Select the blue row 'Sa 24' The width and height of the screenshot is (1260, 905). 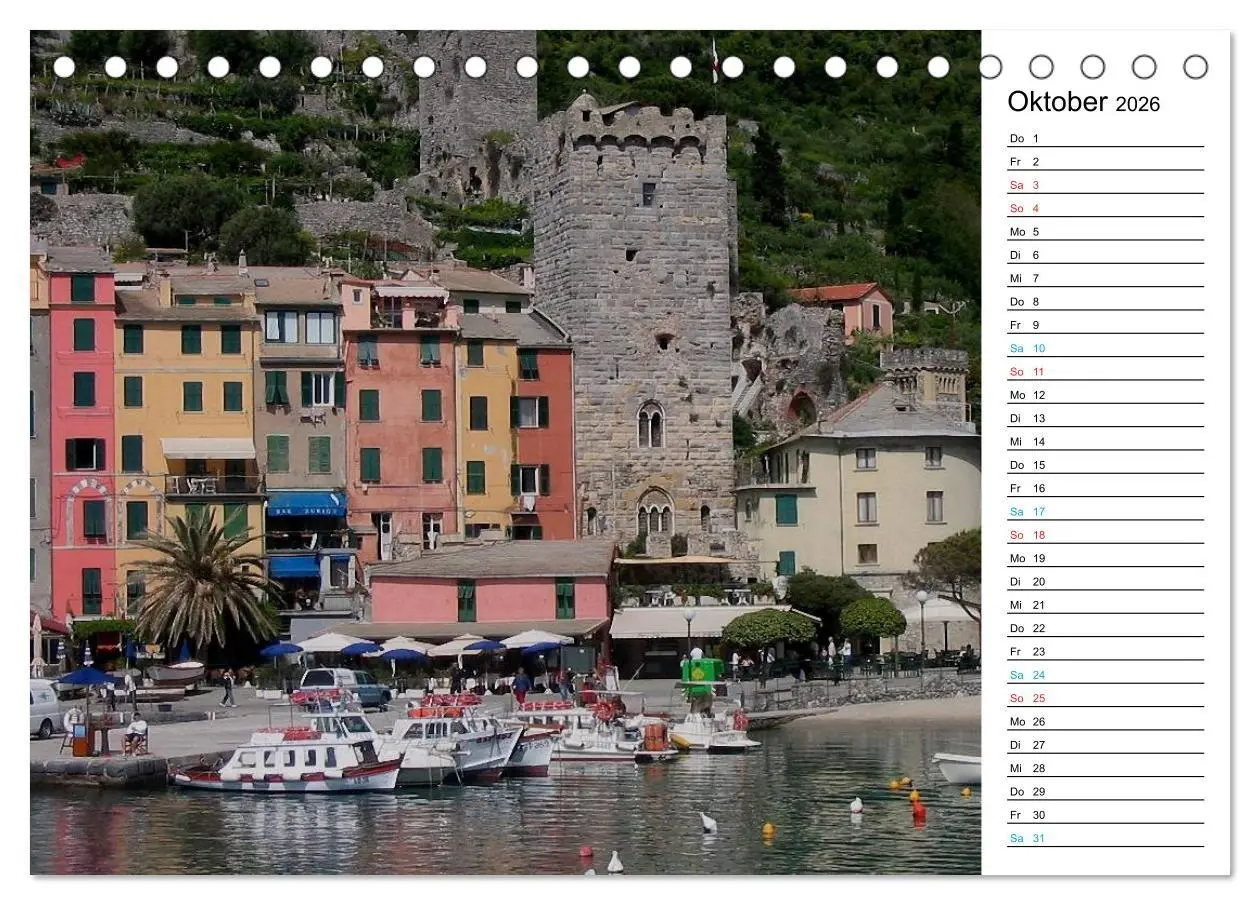point(1105,674)
